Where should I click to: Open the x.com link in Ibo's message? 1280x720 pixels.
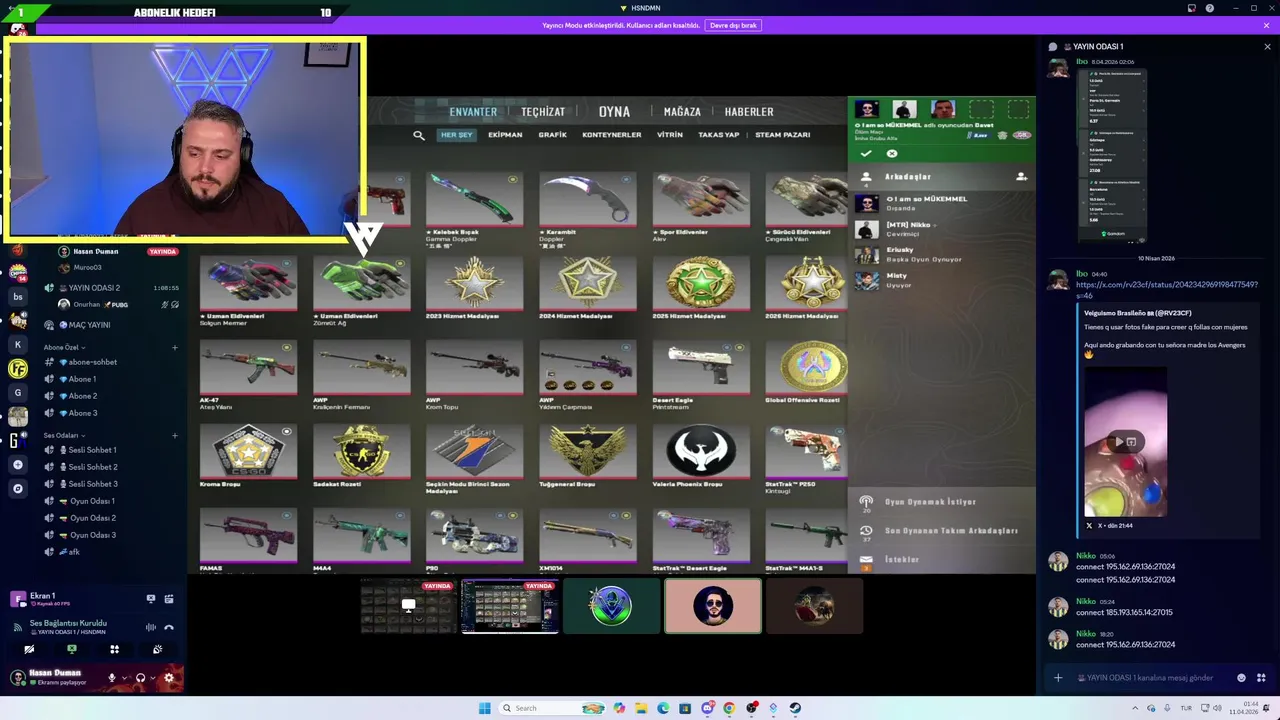pos(1166,290)
